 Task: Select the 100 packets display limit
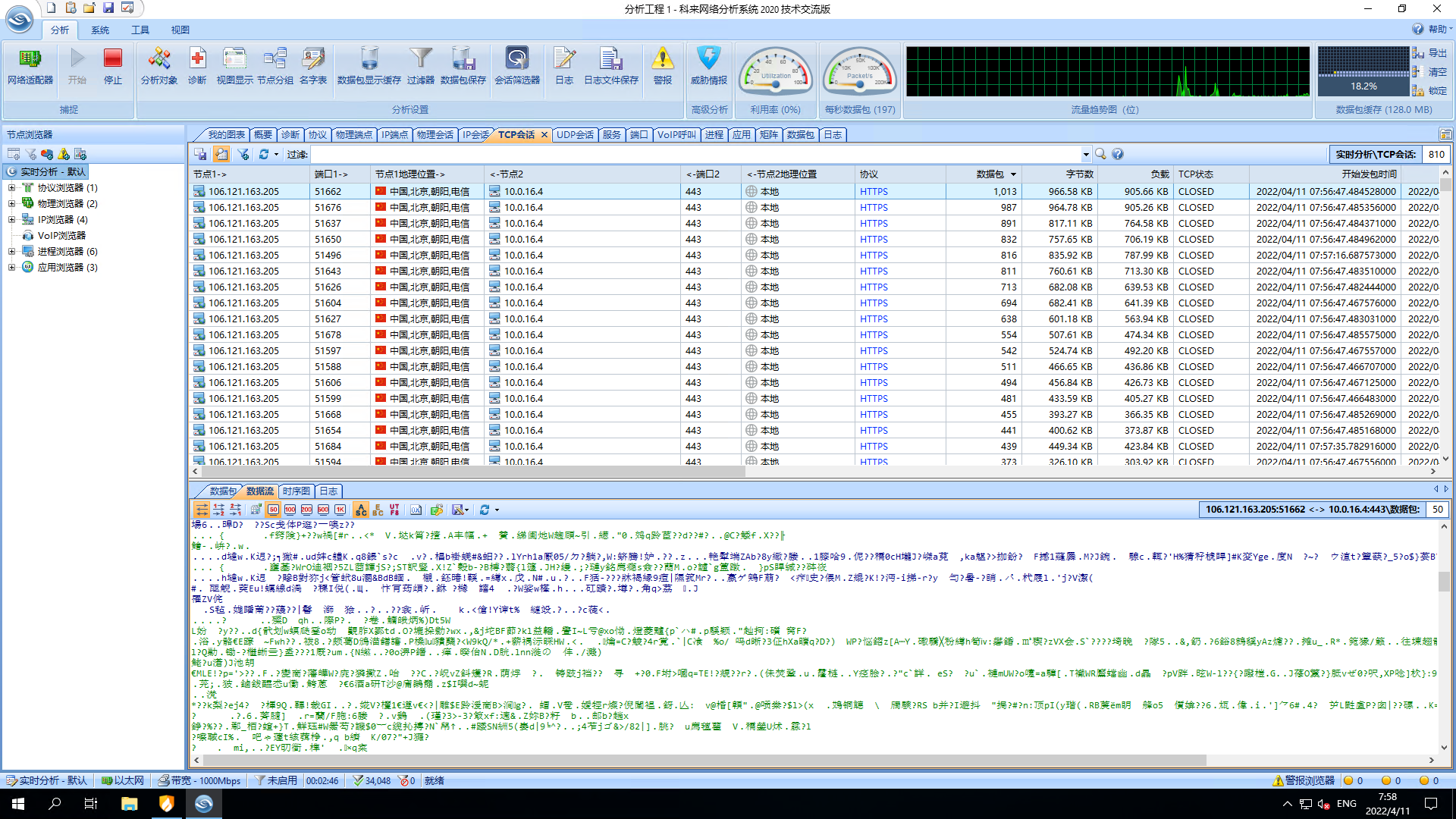[290, 510]
